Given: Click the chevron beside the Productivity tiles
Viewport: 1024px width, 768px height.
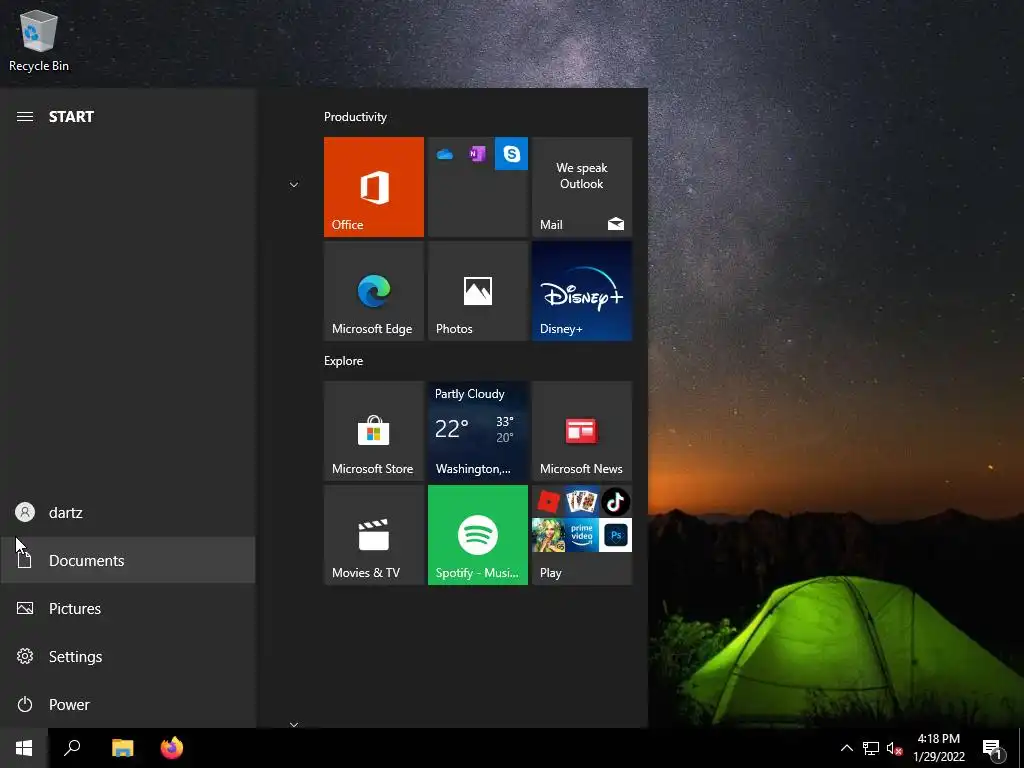Looking at the screenshot, I should [294, 185].
